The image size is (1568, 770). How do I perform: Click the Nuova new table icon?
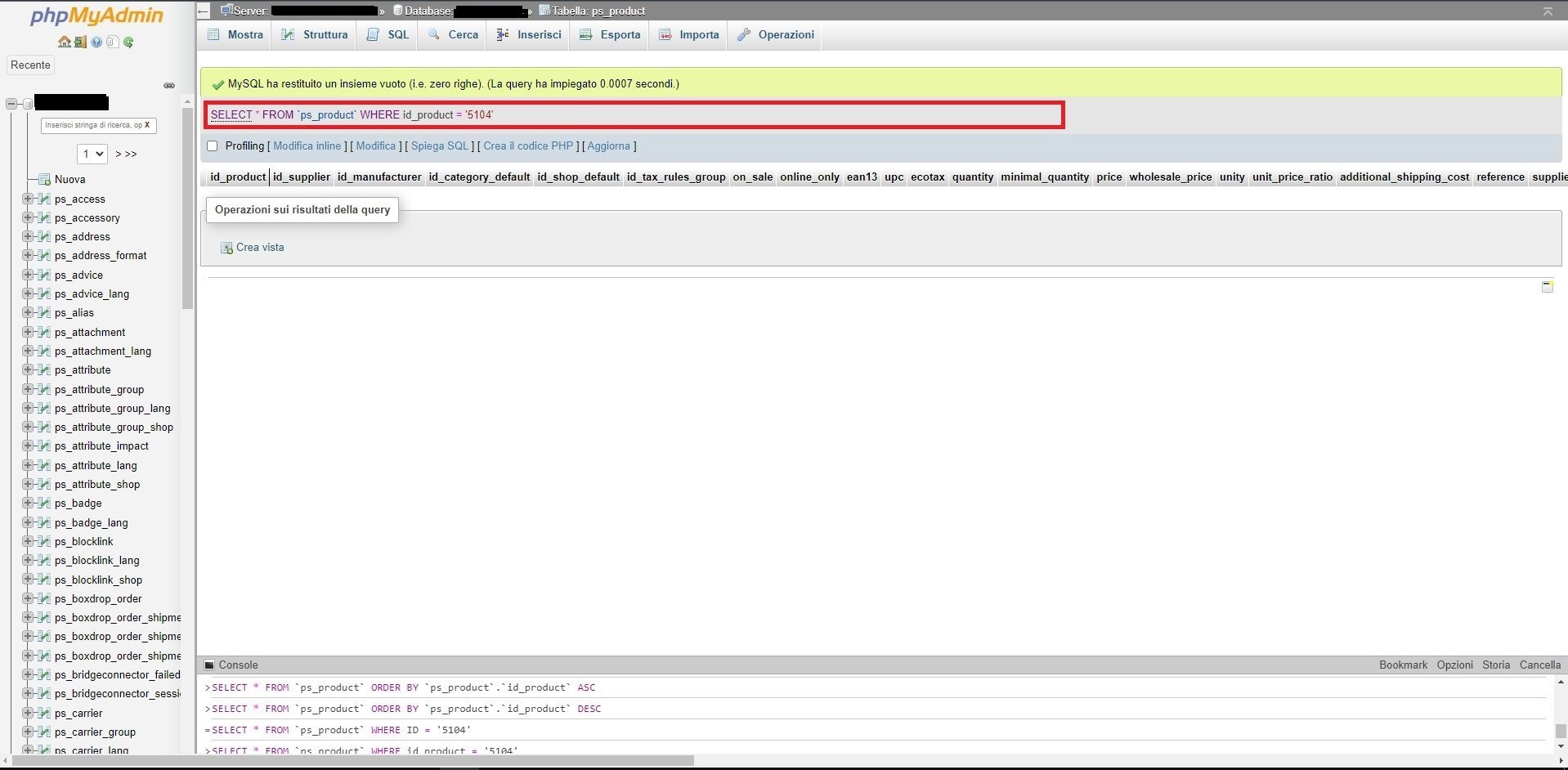click(x=44, y=179)
